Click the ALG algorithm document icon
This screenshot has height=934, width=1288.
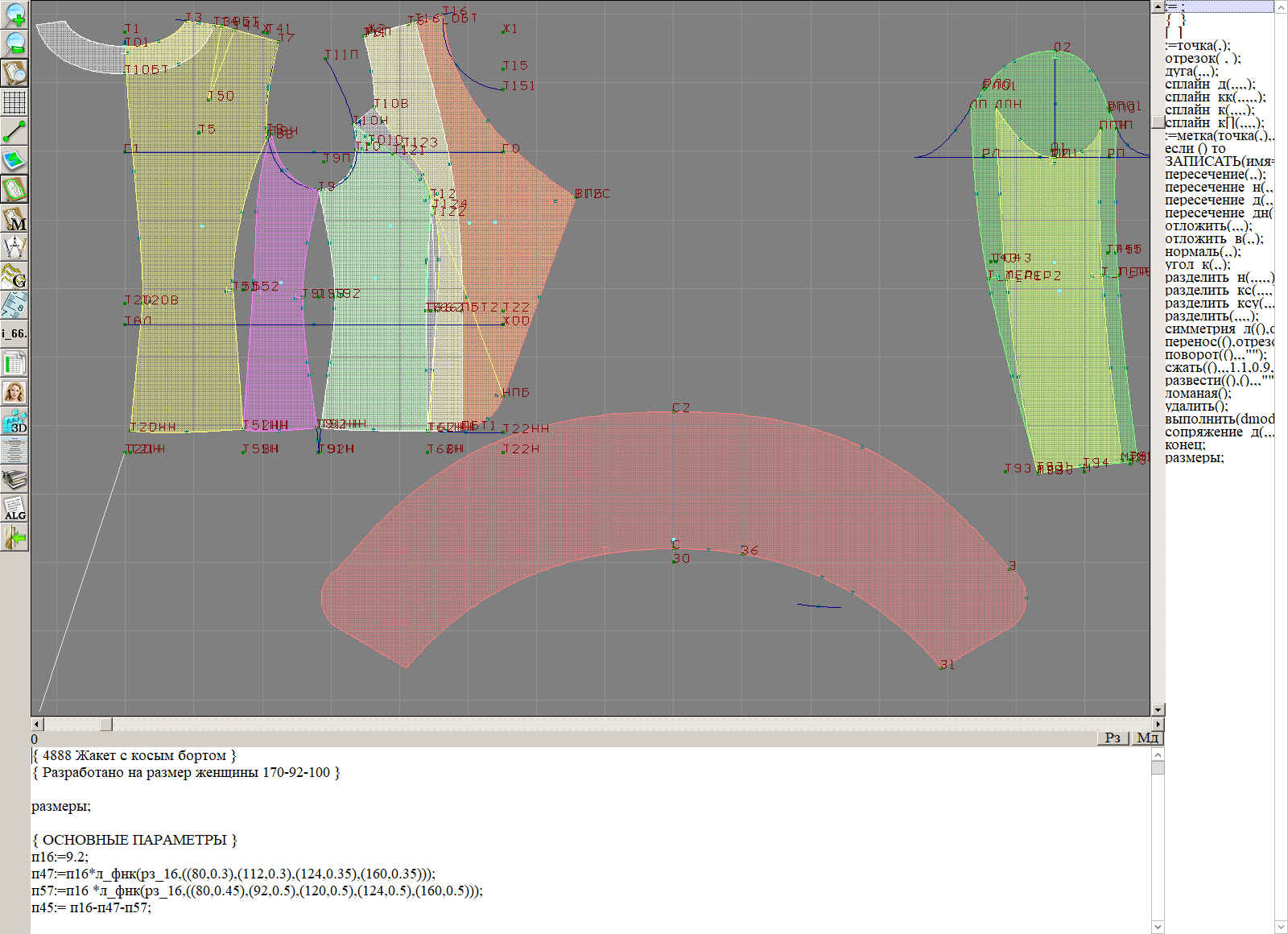point(14,509)
